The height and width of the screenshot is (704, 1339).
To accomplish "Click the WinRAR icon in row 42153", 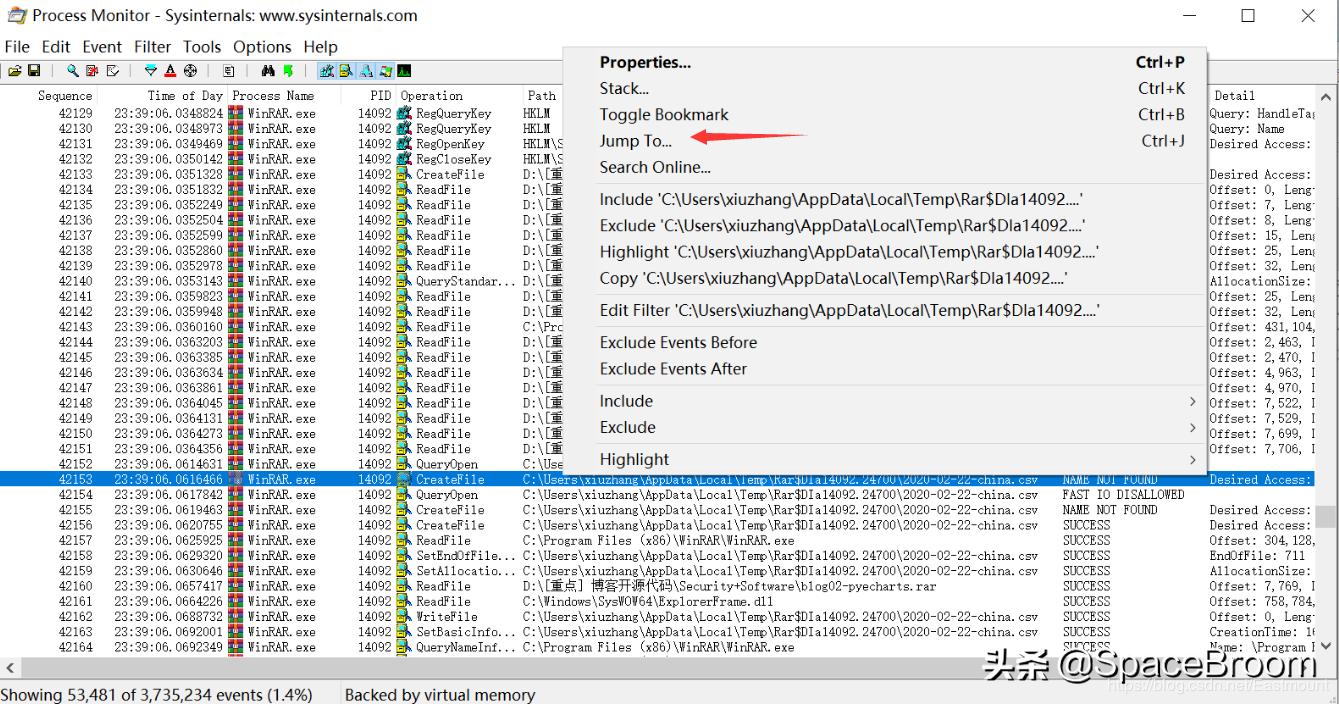I will point(236,480).
